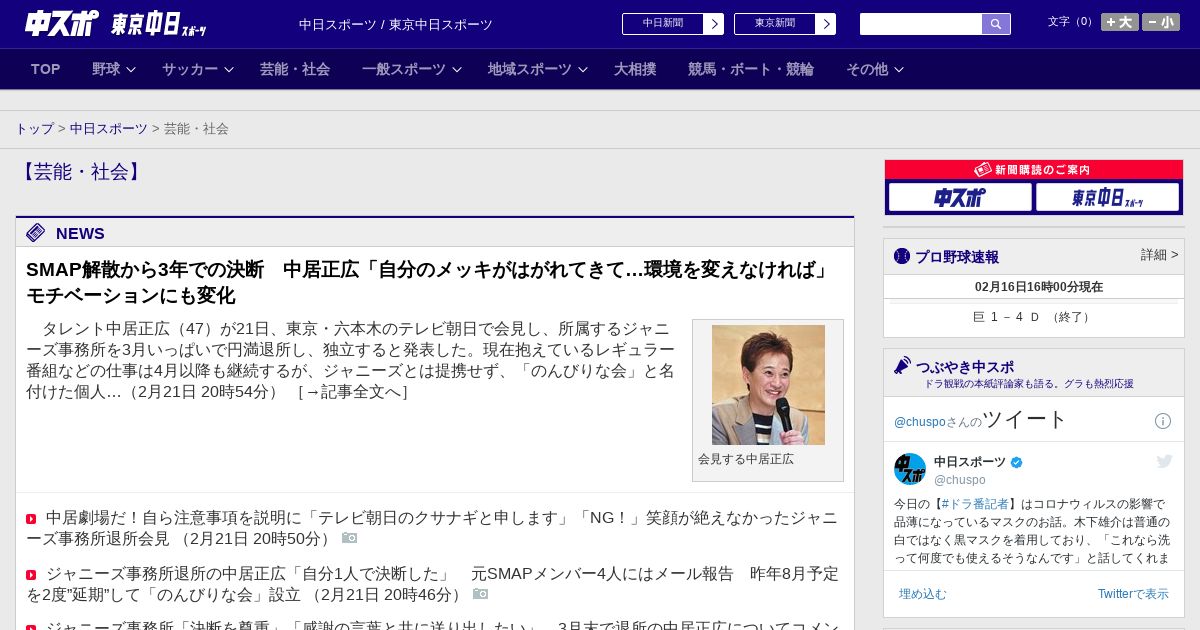Click the camera icon after 20時50分 article

[349, 538]
